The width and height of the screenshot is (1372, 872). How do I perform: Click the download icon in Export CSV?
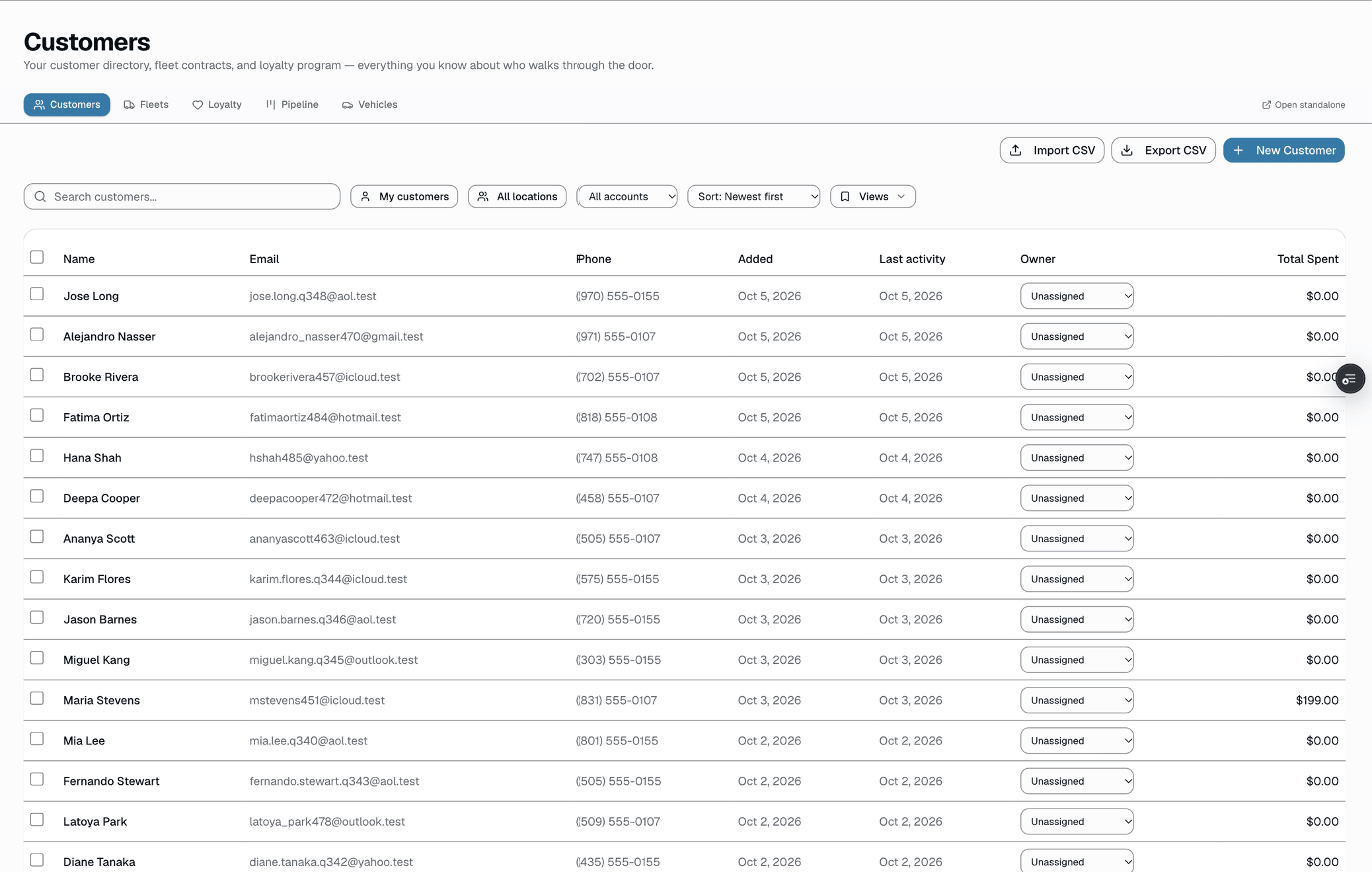click(x=1127, y=151)
